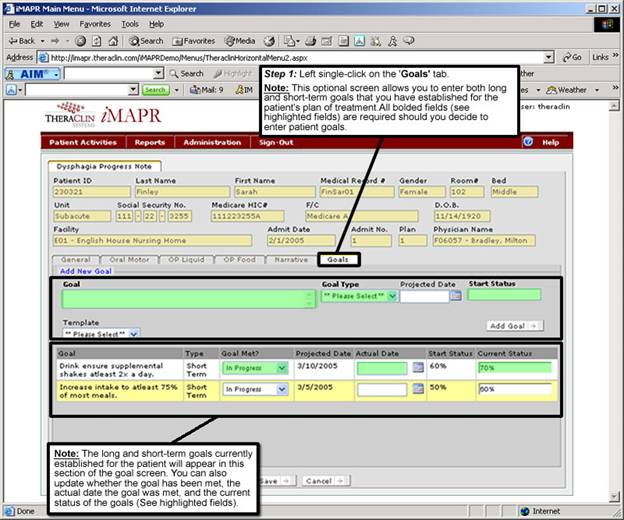The image size is (624, 520).
Task: Click the Current Status field showing 60%
Action: 515,389
